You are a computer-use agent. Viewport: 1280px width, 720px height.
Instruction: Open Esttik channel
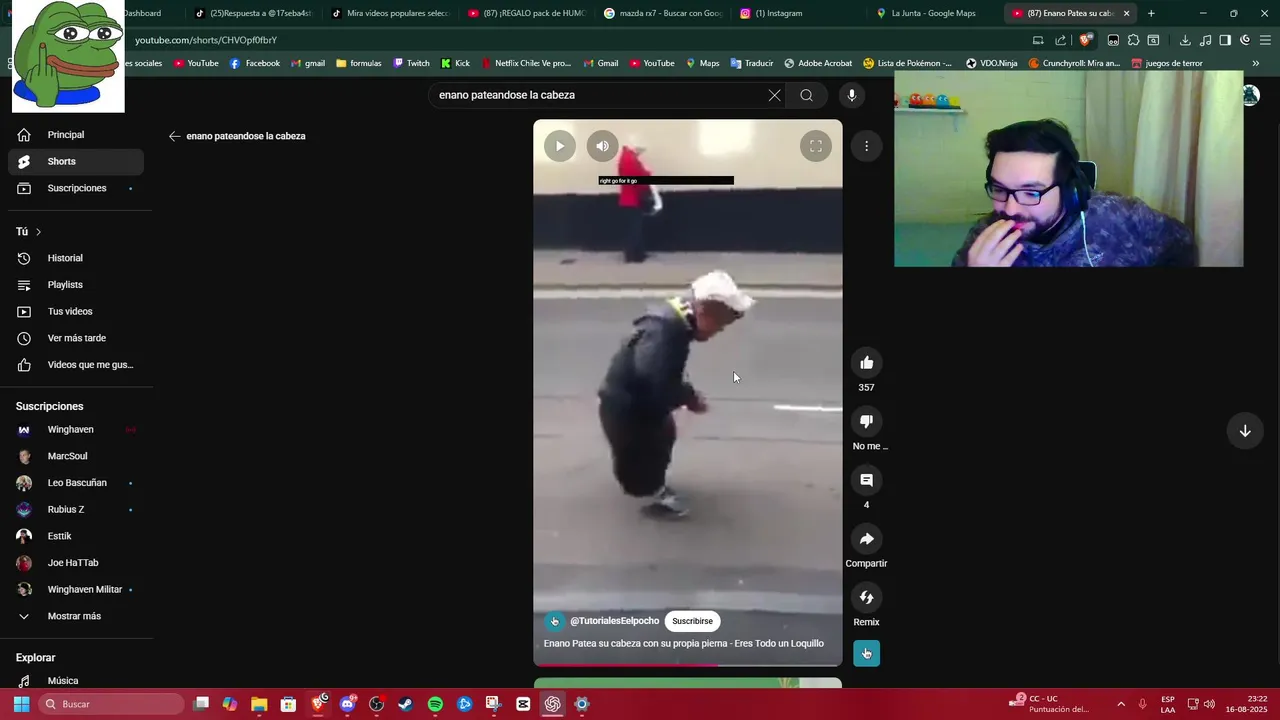pos(76,536)
